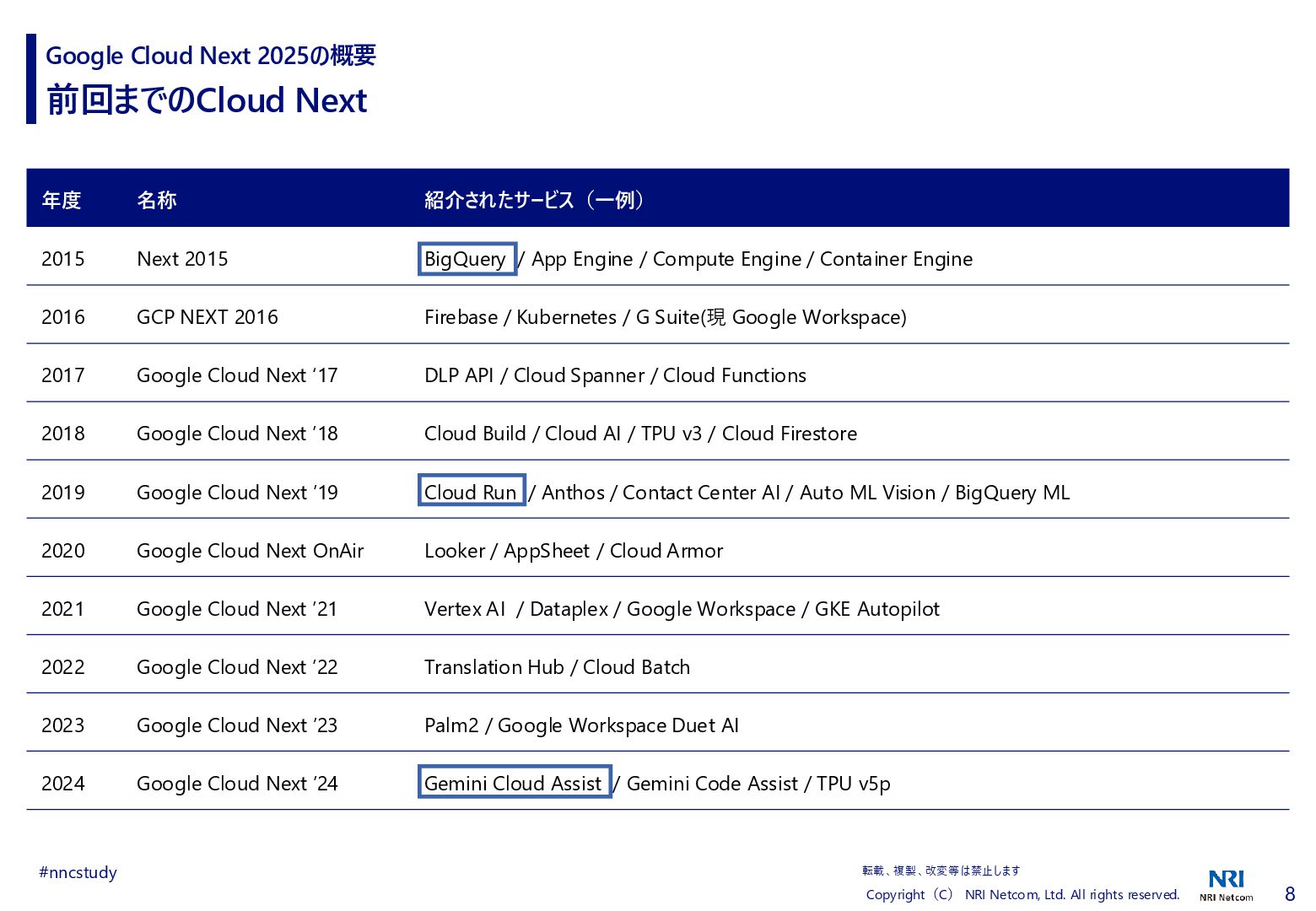Click the name 'GCP NEXT 2016'
The height and width of the screenshot is (911, 1316).
pyautogui.click(x=208, y=317)
